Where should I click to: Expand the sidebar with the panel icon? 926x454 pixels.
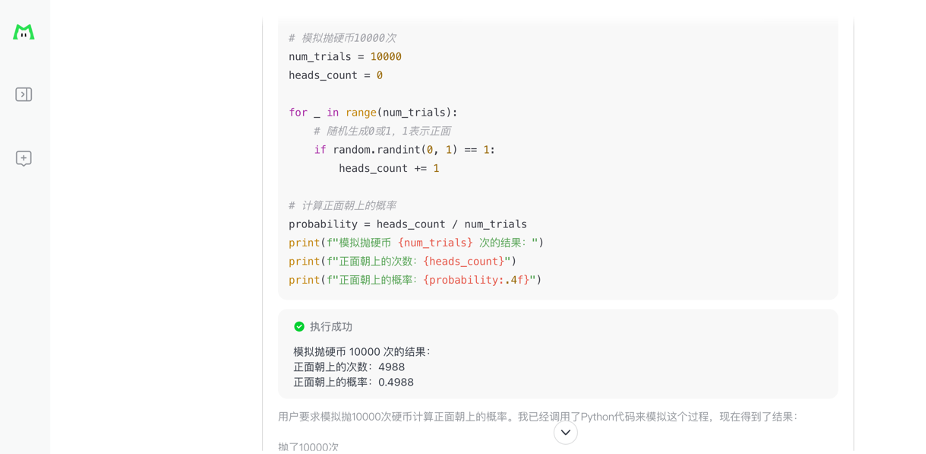pos(24,94)
